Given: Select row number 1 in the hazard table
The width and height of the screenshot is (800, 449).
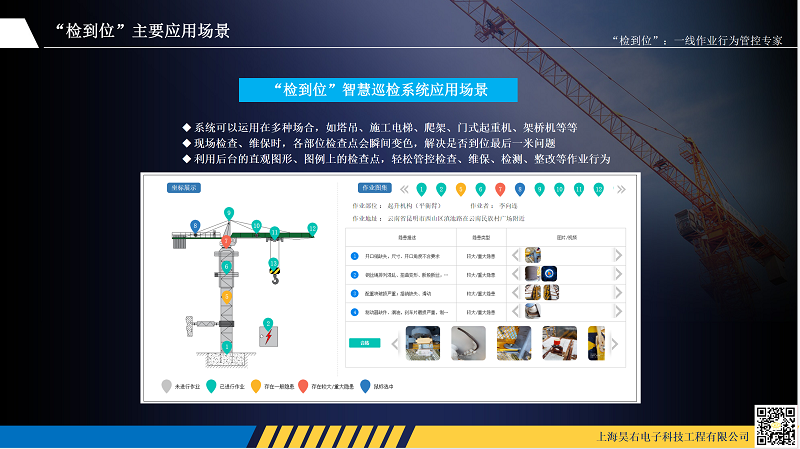Looking at the screenshot, I should (354, 255).
